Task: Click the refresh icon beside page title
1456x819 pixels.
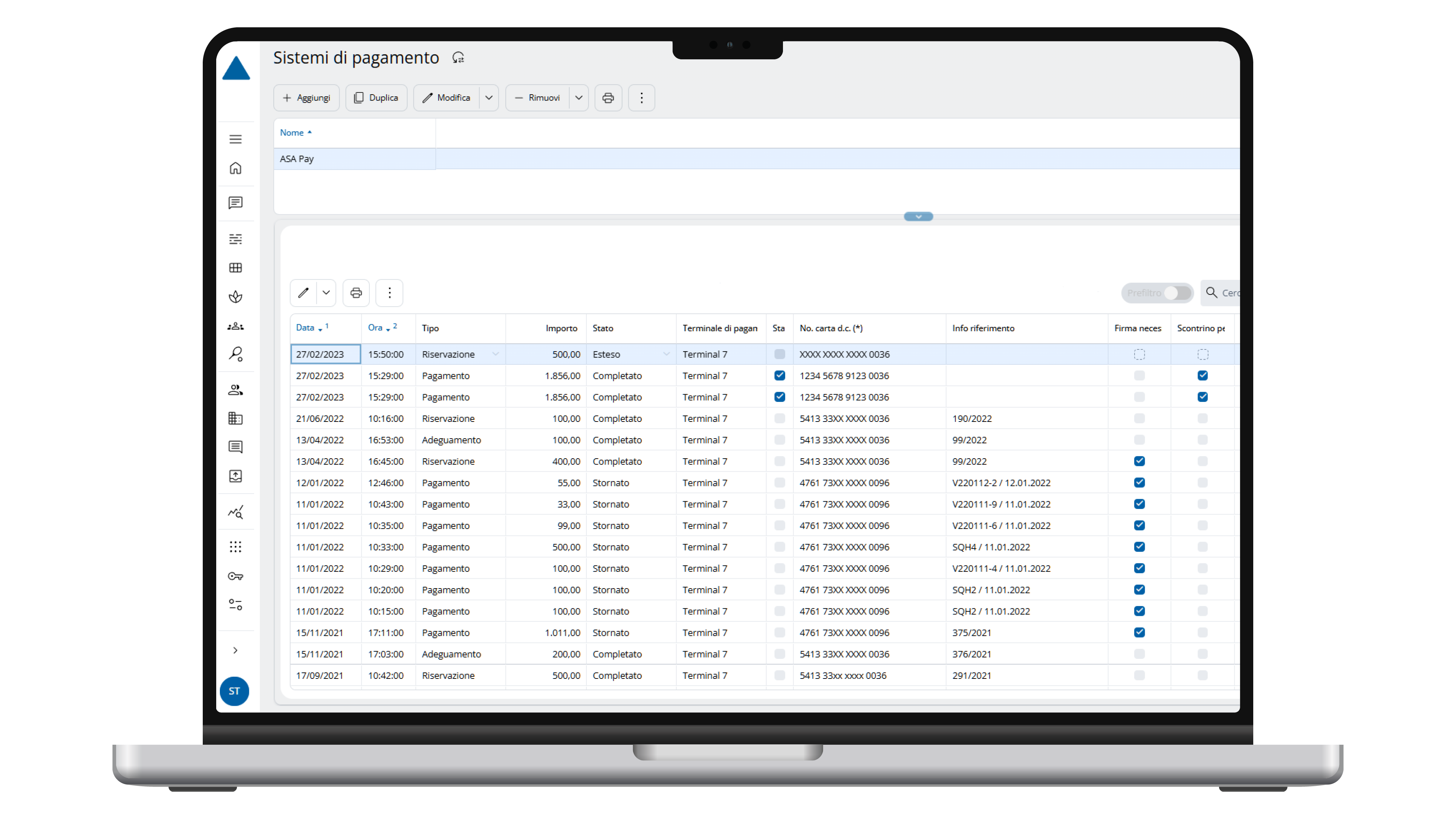Action: (458, 58)
